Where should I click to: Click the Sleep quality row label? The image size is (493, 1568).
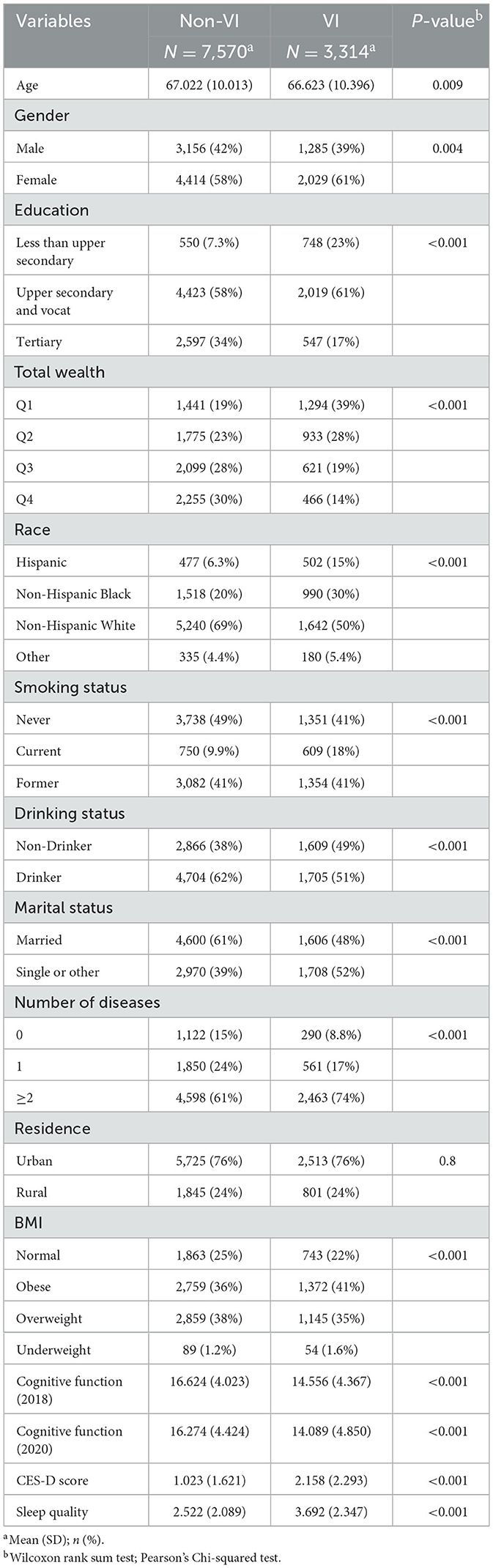52,1512
